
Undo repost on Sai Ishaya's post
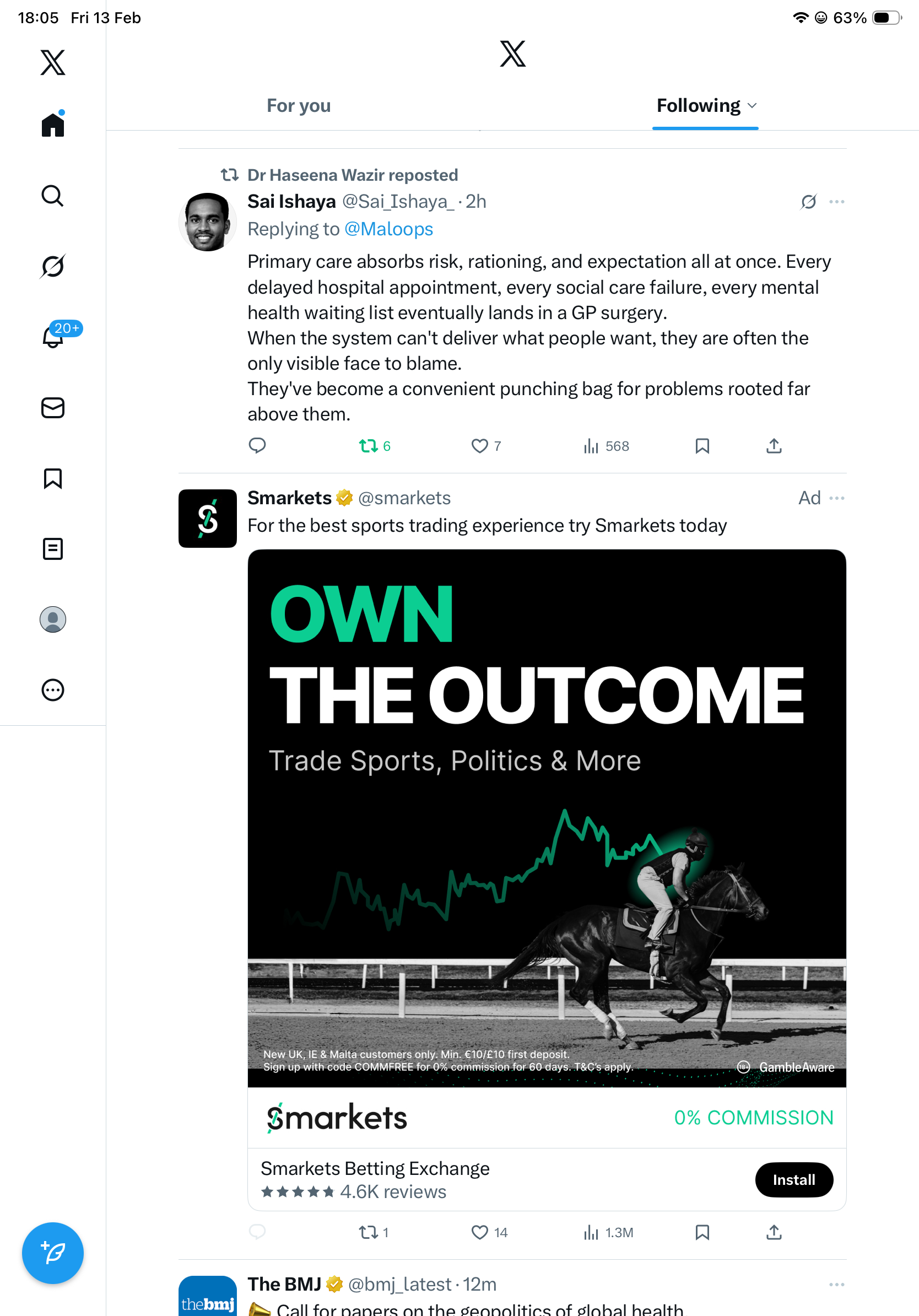(368, 446)
